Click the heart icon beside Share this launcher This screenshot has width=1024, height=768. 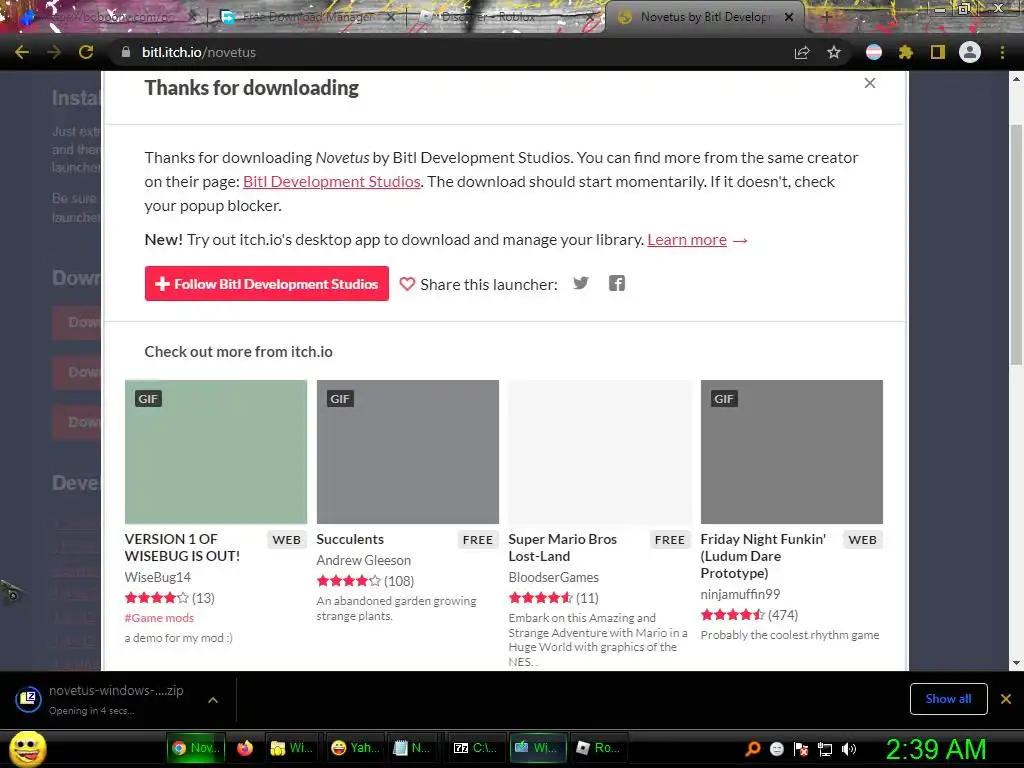click(x=407, y=284)
